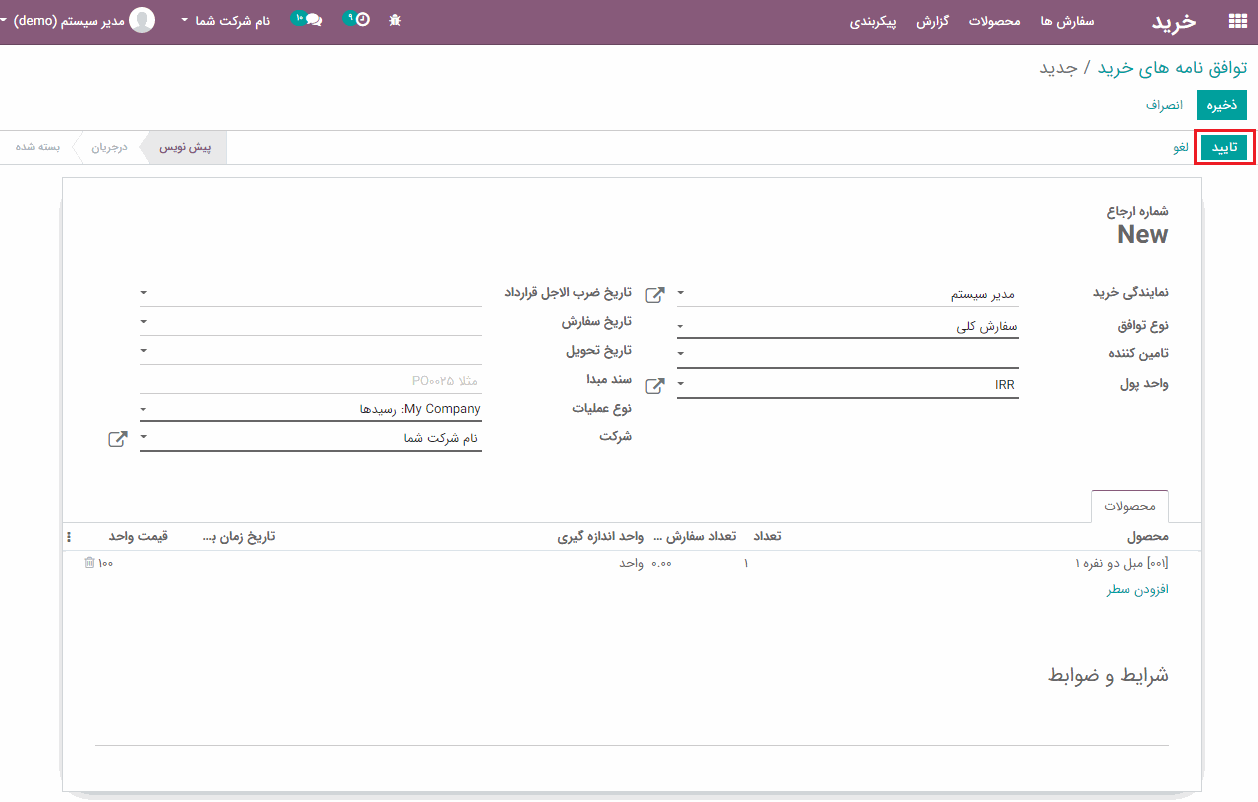Click the قیمت واحد value 100
1258x802 pixels.
point(105,564)
